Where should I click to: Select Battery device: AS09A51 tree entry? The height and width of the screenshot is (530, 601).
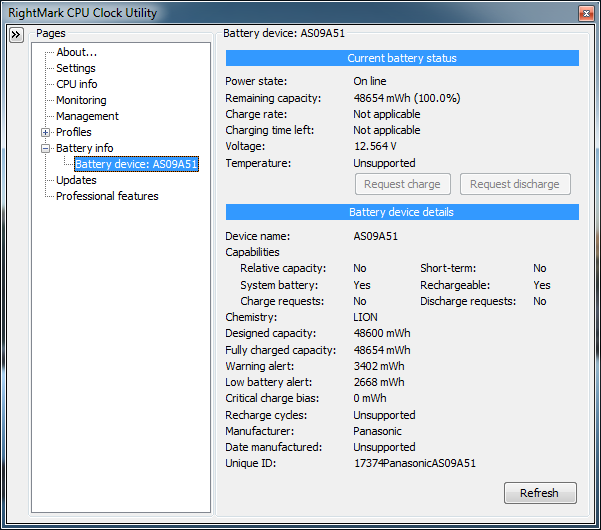point(136,164)
